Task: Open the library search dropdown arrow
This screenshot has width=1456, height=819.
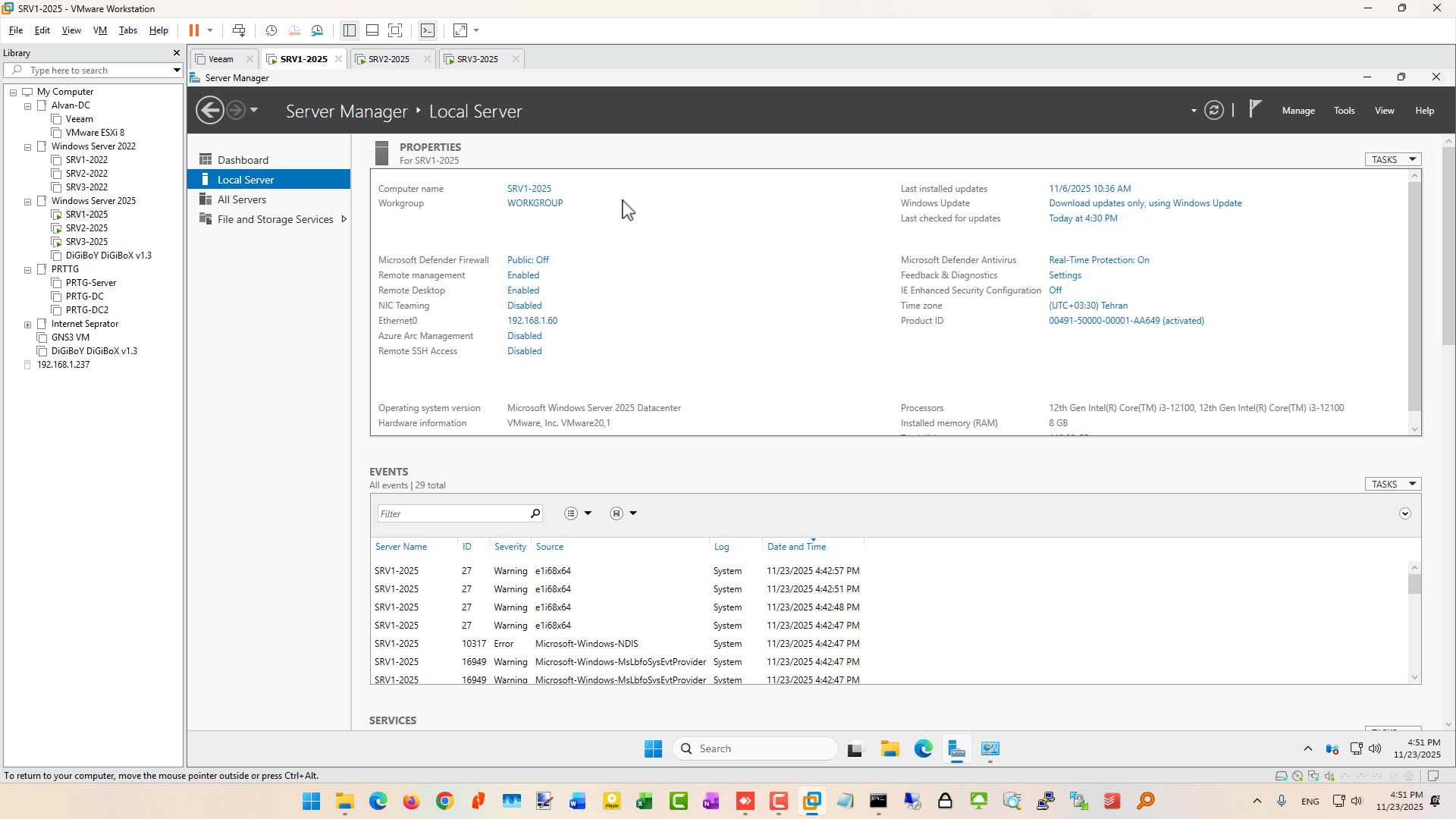Action: [x=176, y=71]
